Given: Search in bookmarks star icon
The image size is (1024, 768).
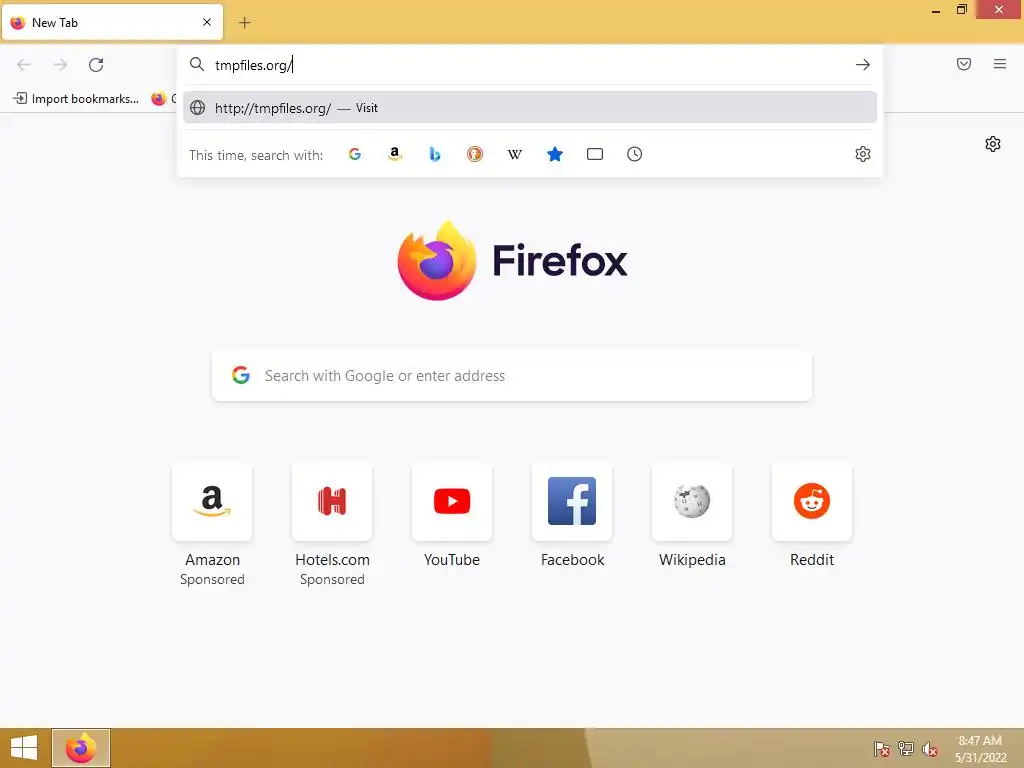Looking at the screenshot, I should click(554, 154).
